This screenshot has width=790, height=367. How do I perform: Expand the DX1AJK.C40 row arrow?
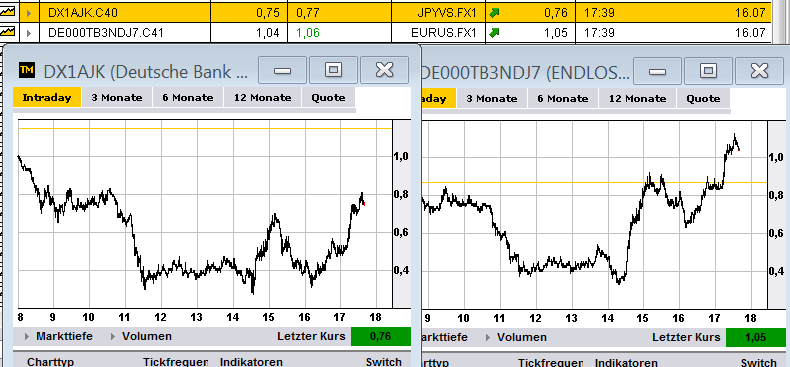point(29,13)
